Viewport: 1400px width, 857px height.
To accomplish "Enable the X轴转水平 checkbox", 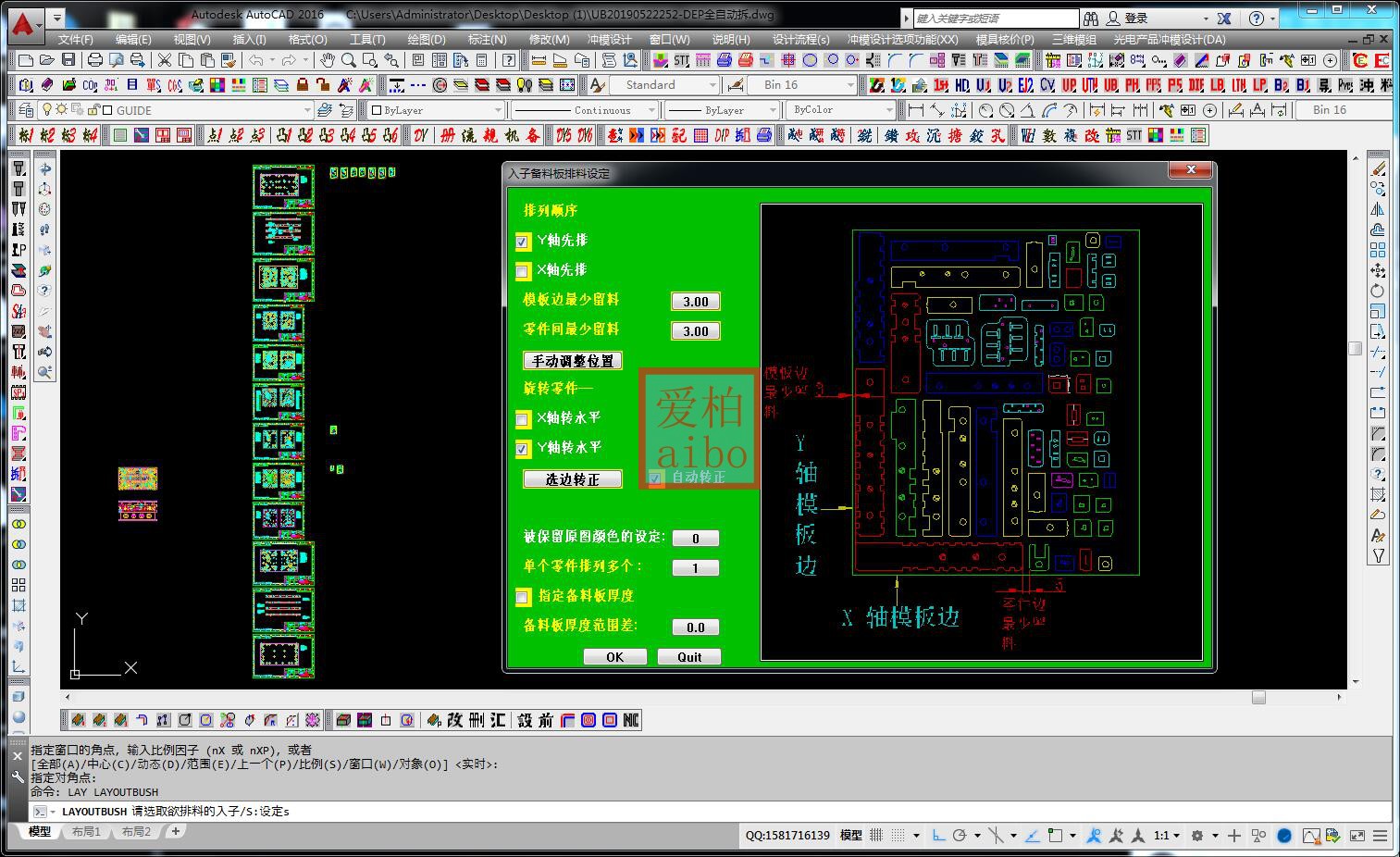I will click(522, 419).
